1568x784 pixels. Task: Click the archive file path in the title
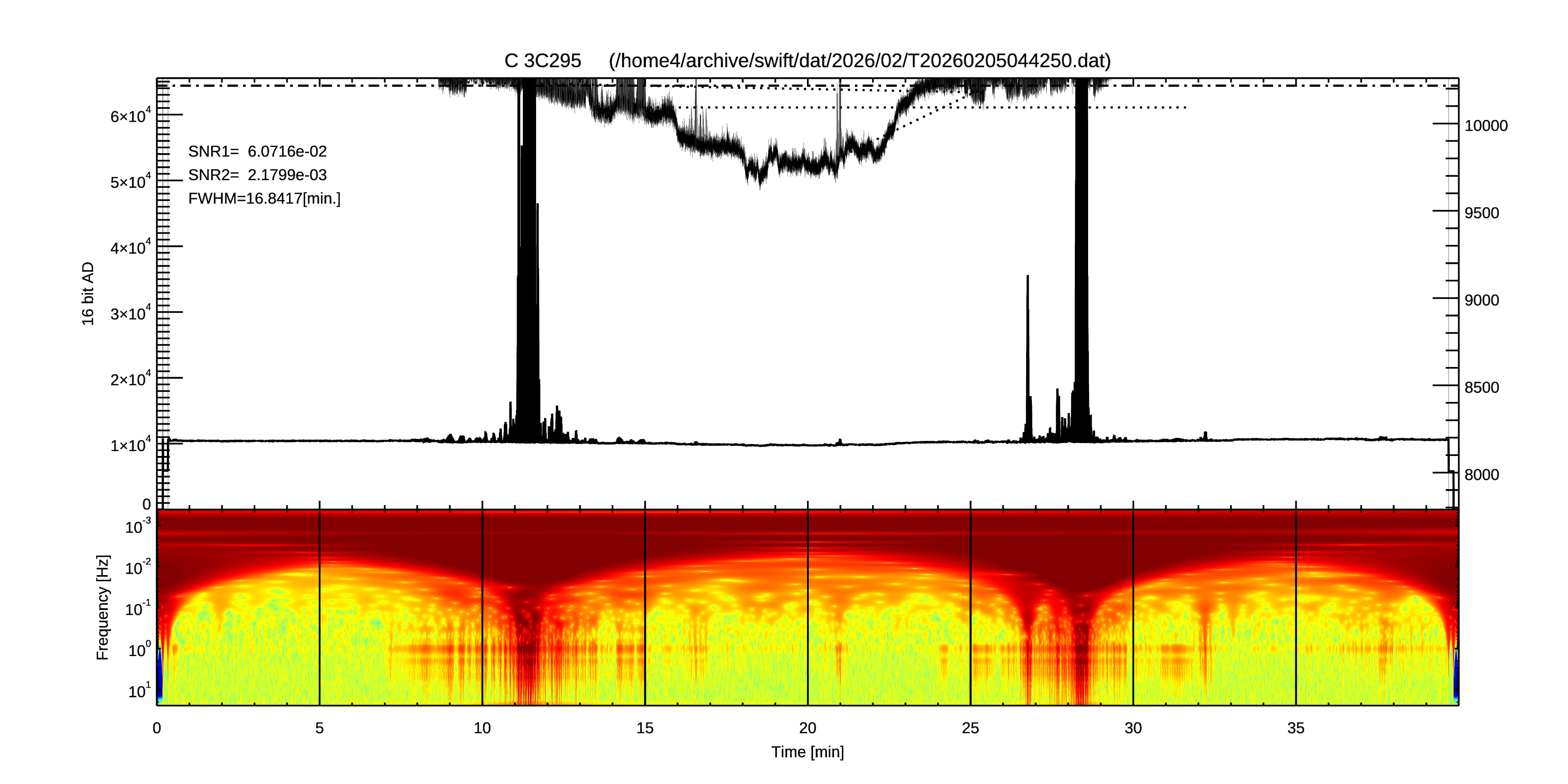tap(860, 61)
